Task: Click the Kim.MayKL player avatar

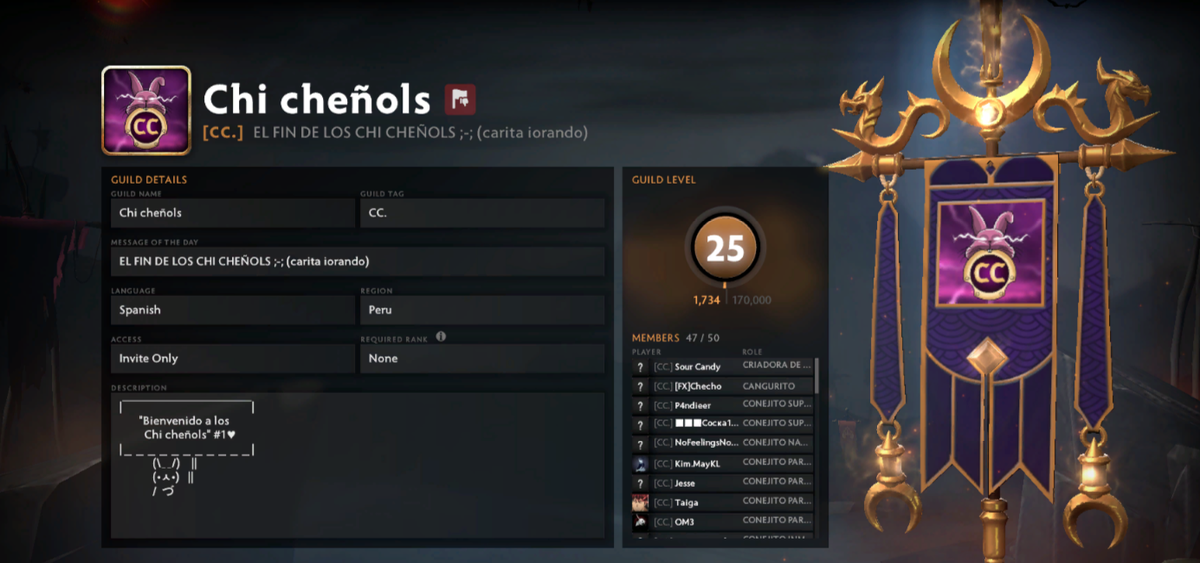Action: pyautogui.click(x=640, y=464)
